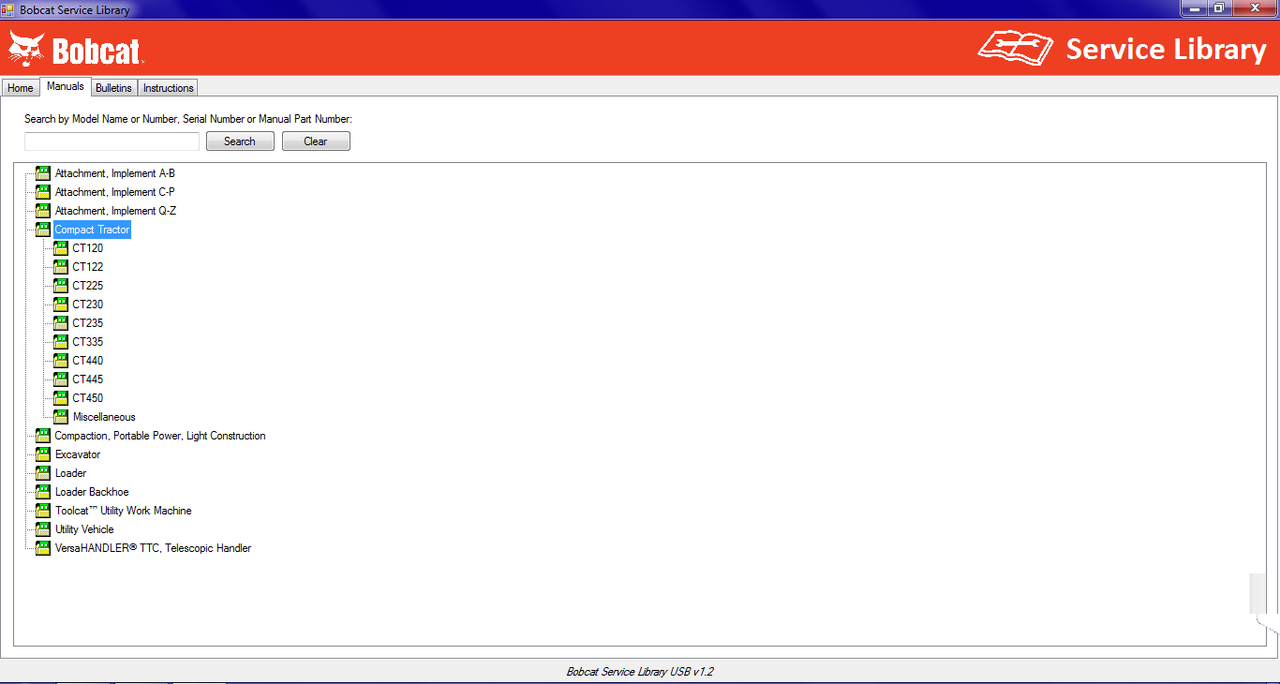Image resolution: width=1280 pixels, height=684 pixels.
Task: Click the manual icon next to CT122
Action: 60,267
